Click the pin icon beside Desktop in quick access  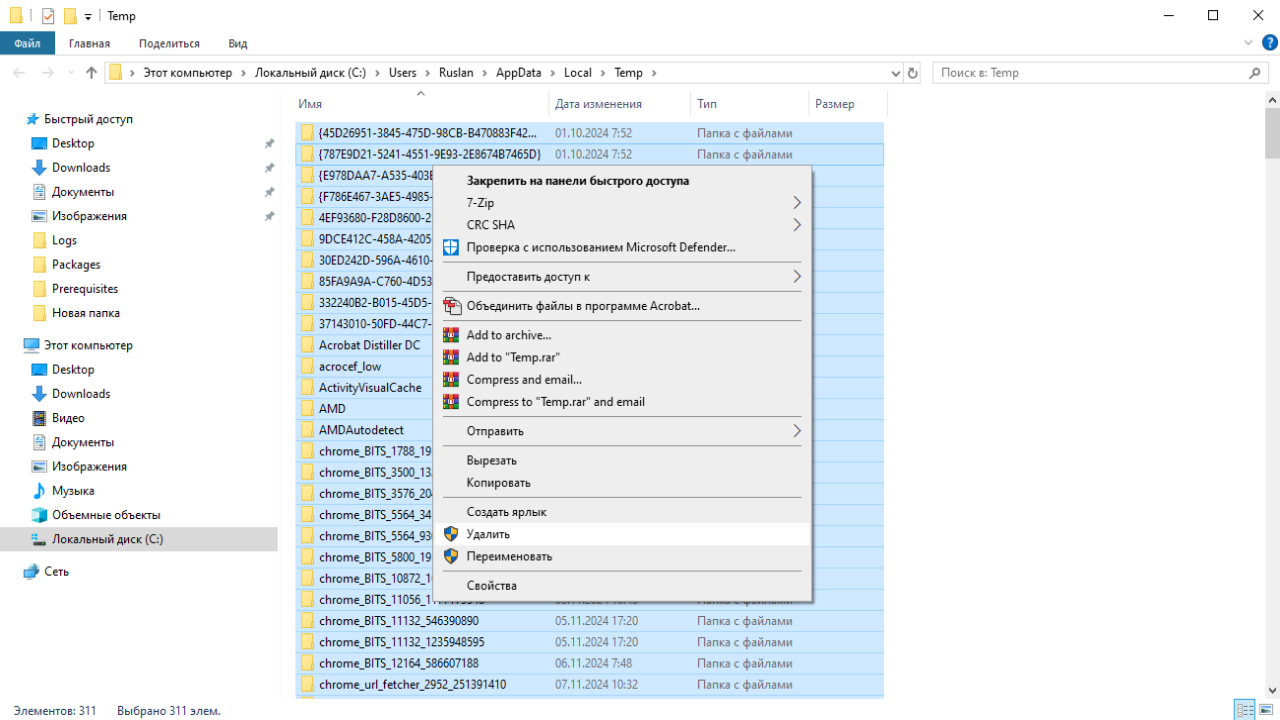click(x=269, y=144)
